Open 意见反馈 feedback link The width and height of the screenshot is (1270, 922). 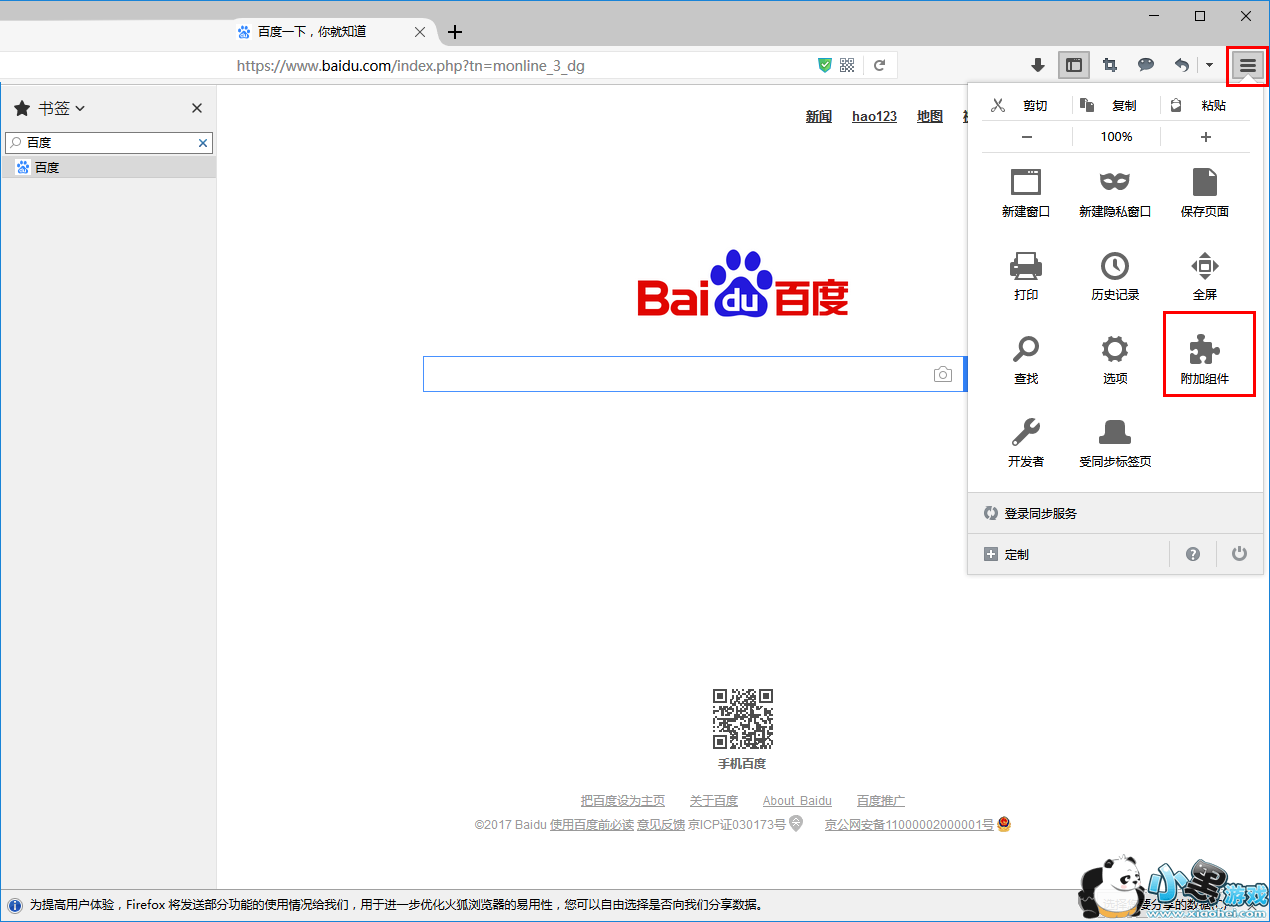[661, 825]
